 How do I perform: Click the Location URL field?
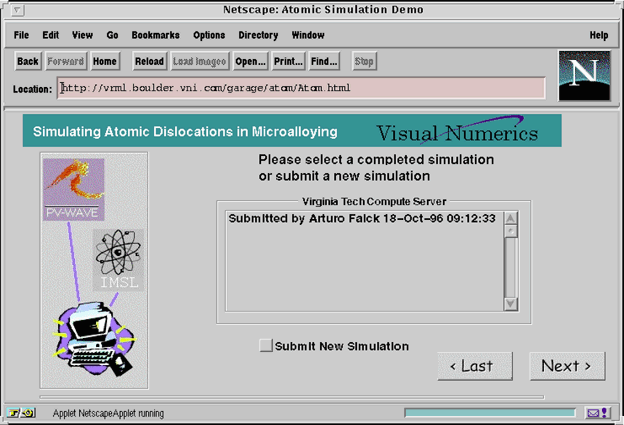(301, 88)
